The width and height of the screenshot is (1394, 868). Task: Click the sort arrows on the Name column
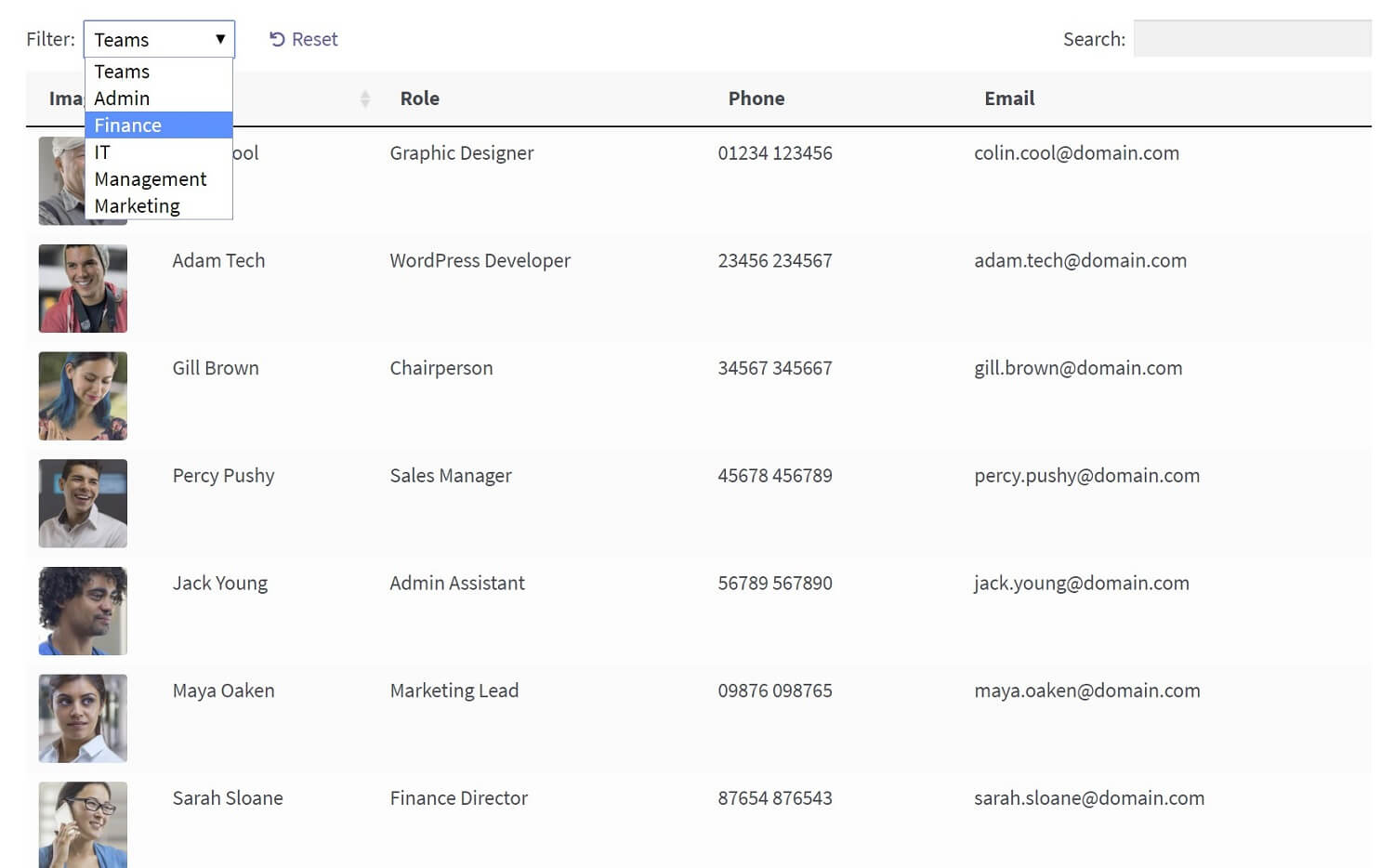coord(364,98)
